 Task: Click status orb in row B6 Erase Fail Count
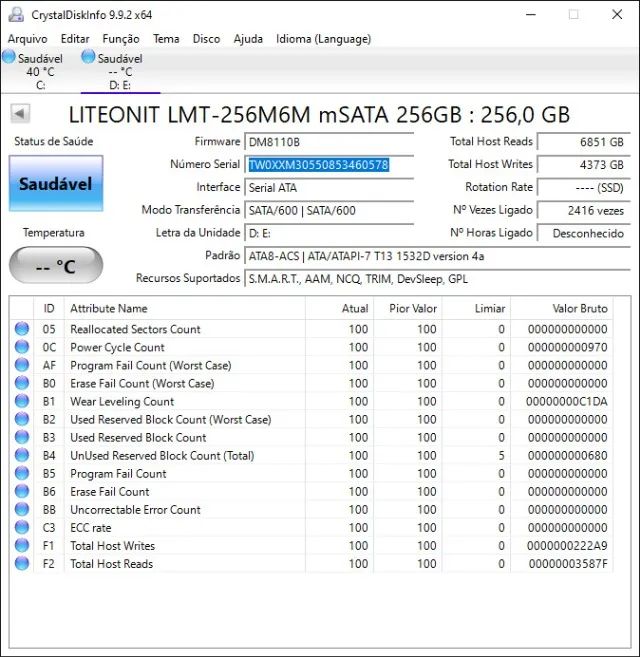(x=22, y=491)
